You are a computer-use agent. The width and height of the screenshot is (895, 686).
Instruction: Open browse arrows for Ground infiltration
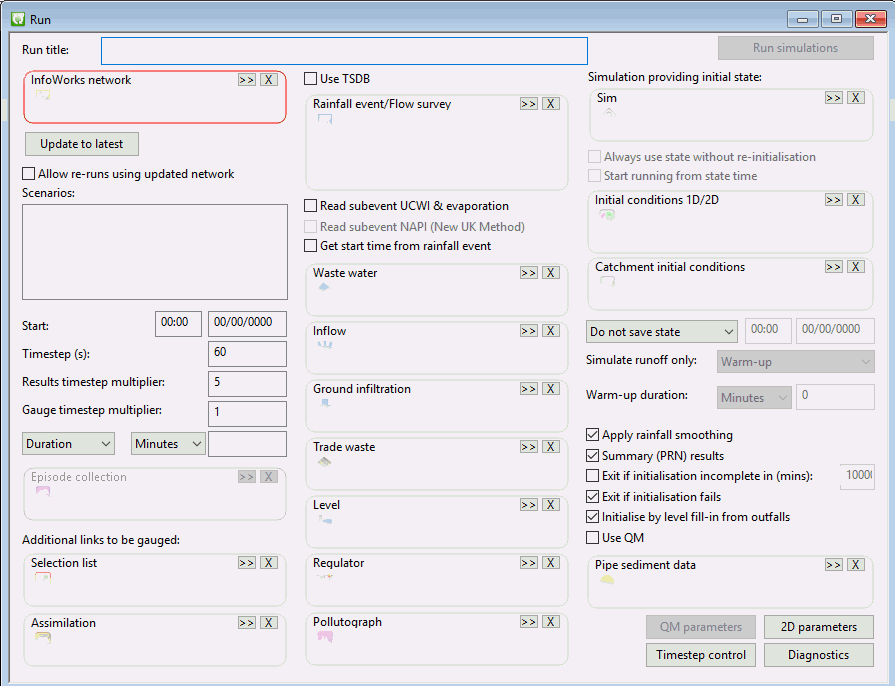pyautogui.click(x=529, y=389)
